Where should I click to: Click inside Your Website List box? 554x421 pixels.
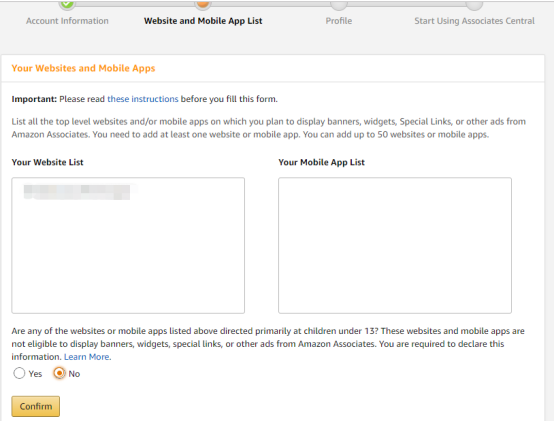128,245
